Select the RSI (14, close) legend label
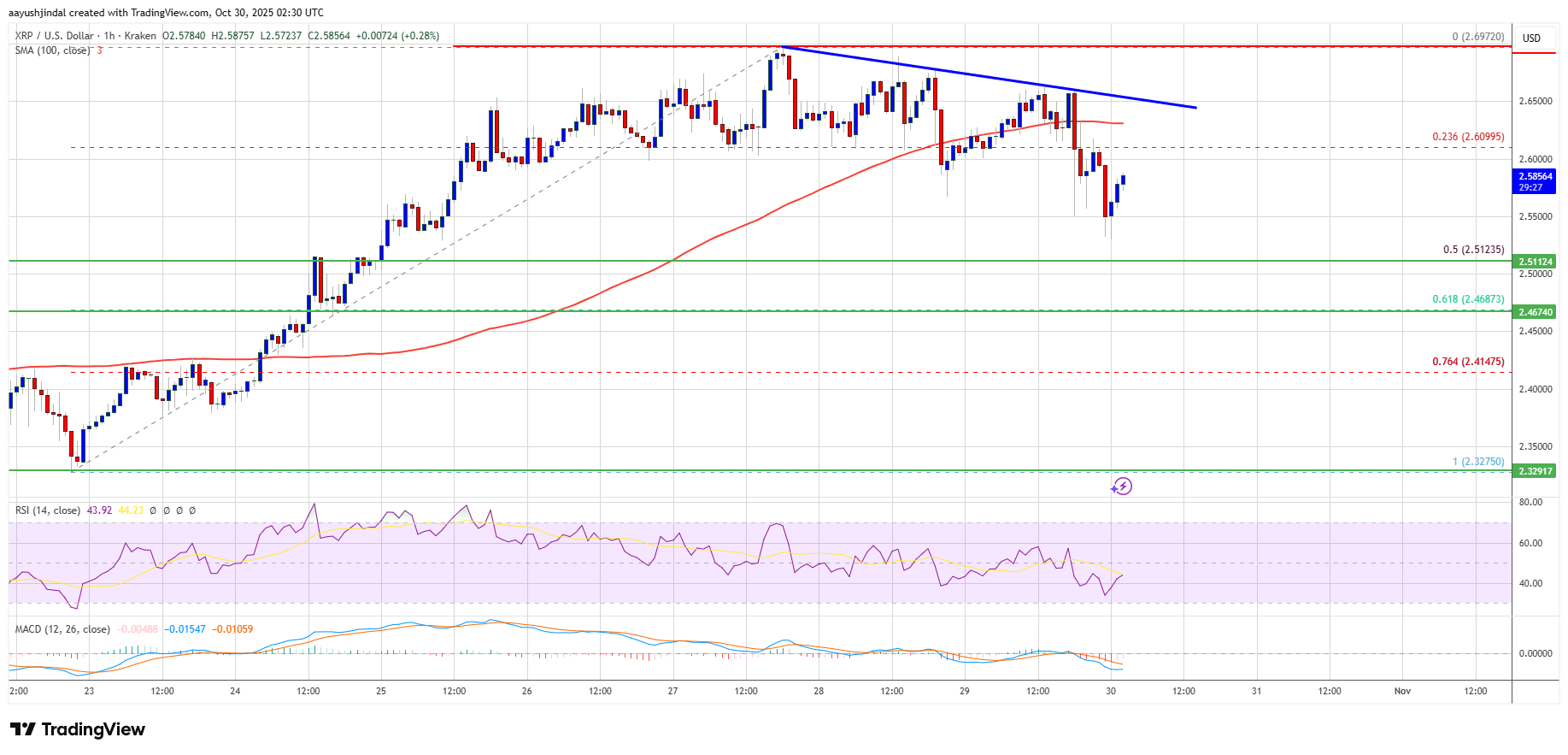 48,510
